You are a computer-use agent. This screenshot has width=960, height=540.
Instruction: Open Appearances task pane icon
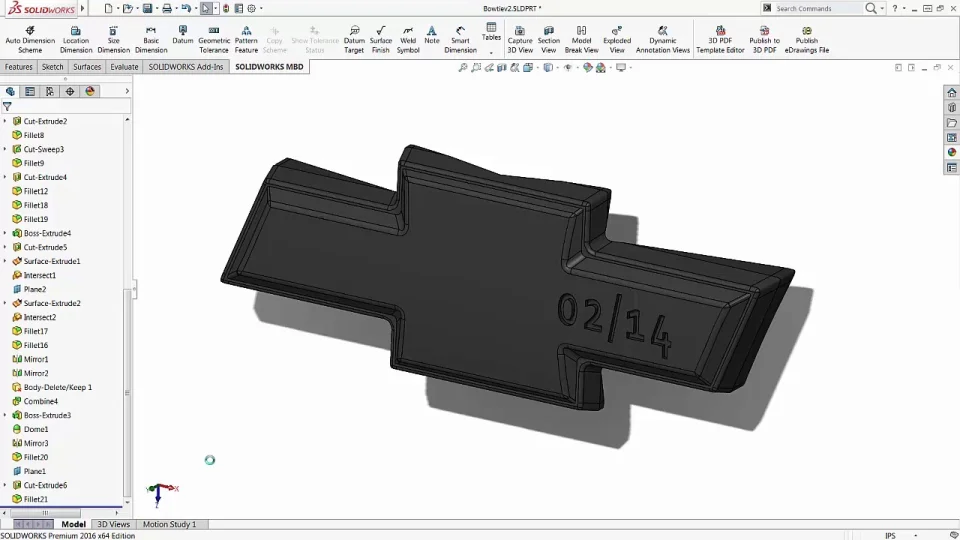(x=951, y=152)
